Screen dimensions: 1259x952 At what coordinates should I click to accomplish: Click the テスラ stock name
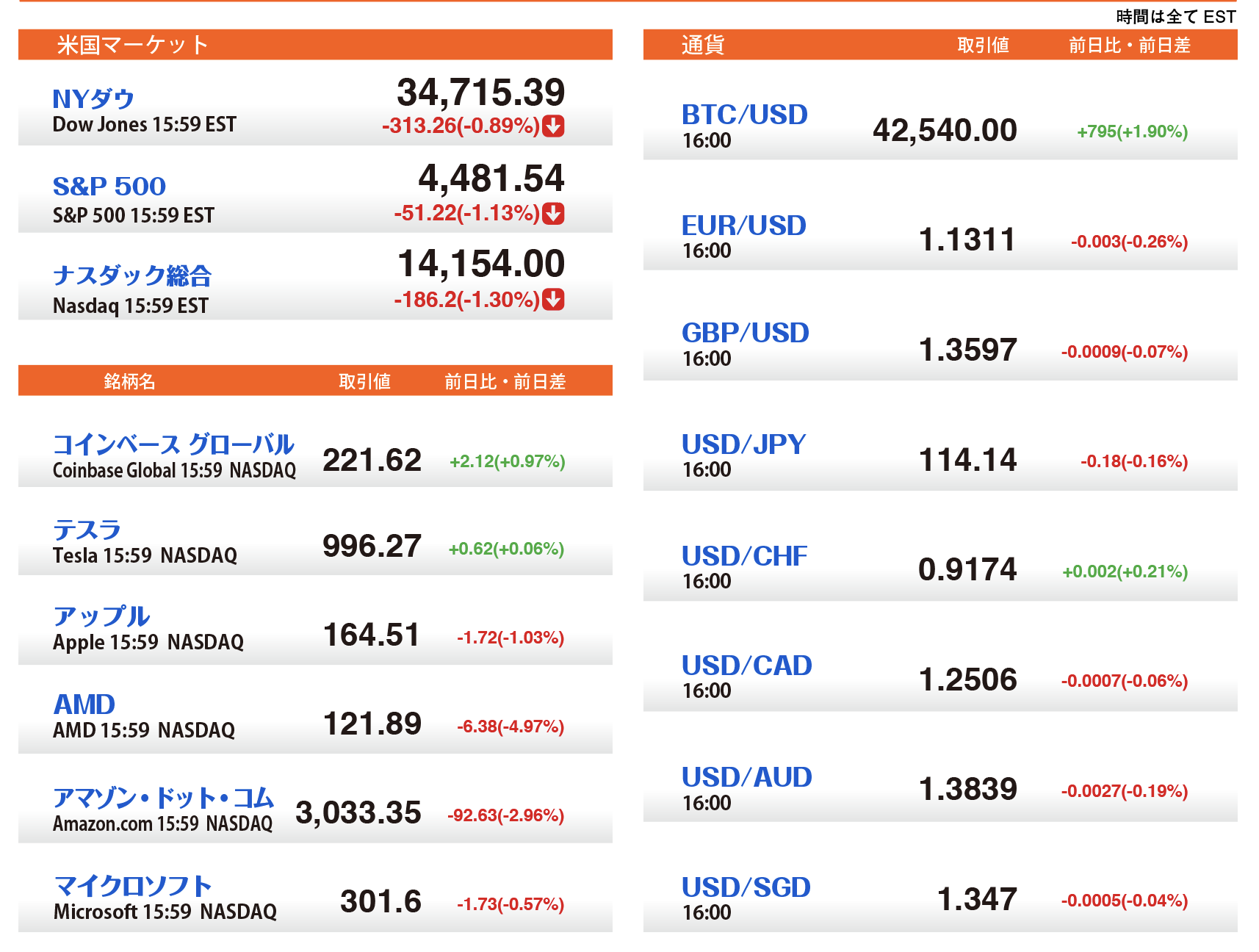click(87, 530)
